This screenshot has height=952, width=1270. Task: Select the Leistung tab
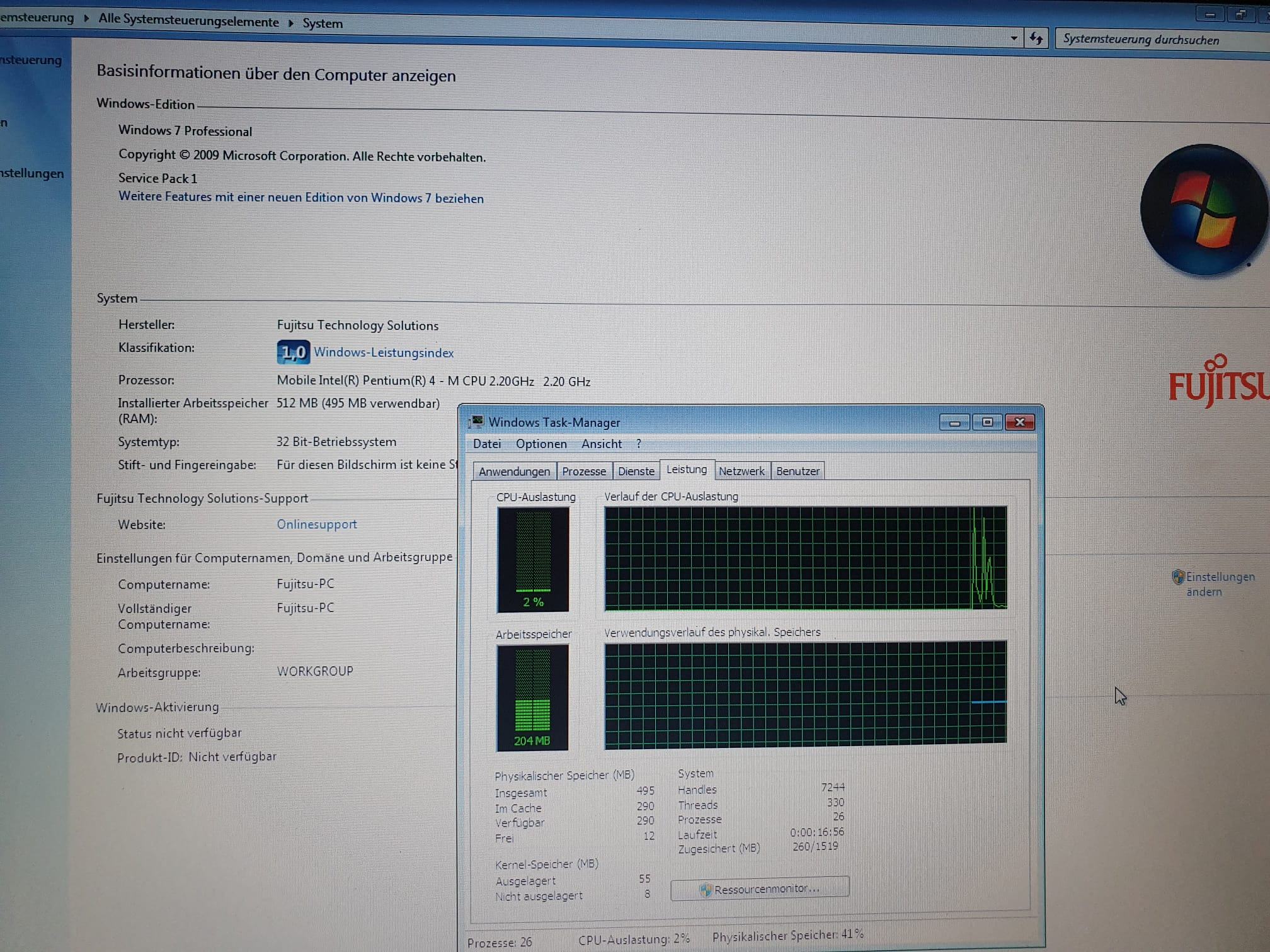(x=687, y=469)
